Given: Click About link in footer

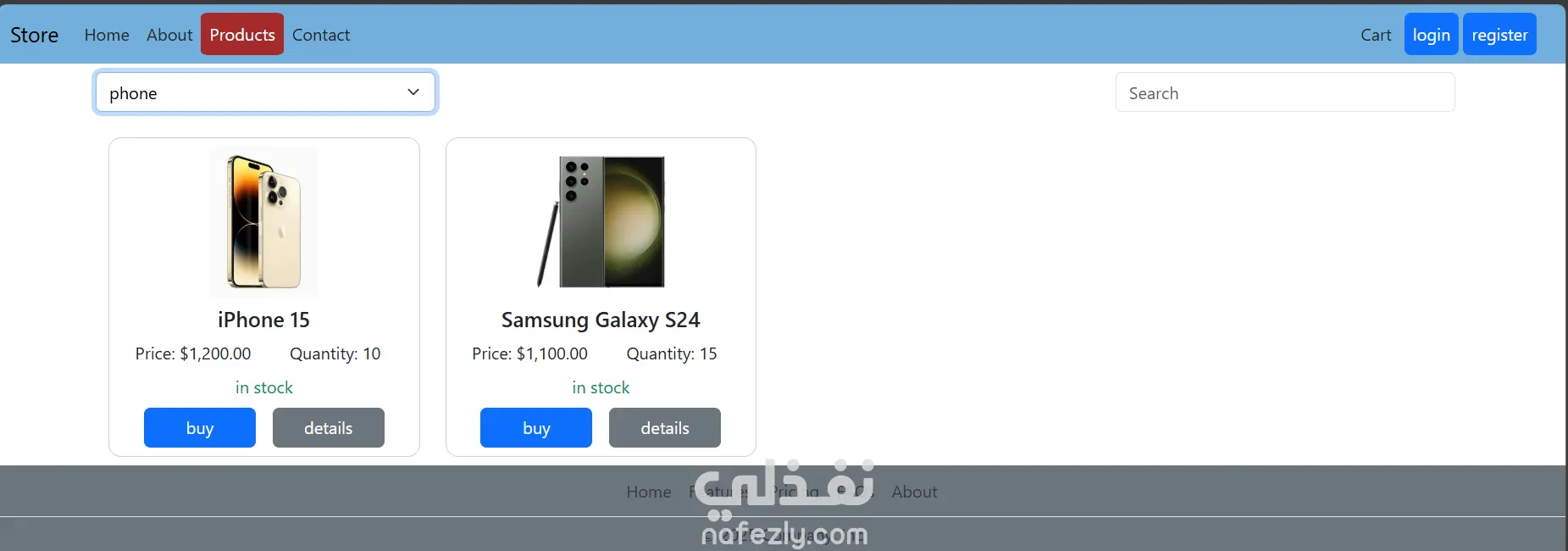Looking at the screenshot, I should [x=915, y=492].
